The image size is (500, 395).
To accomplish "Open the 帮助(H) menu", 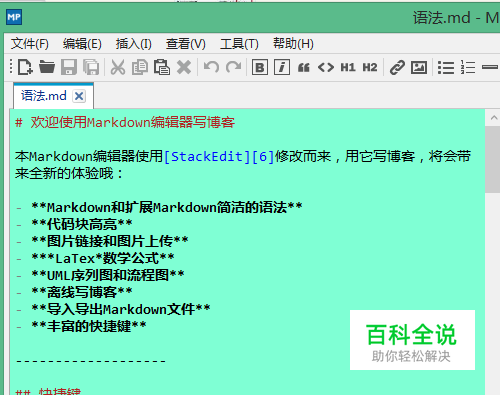I will pos(293,44).
